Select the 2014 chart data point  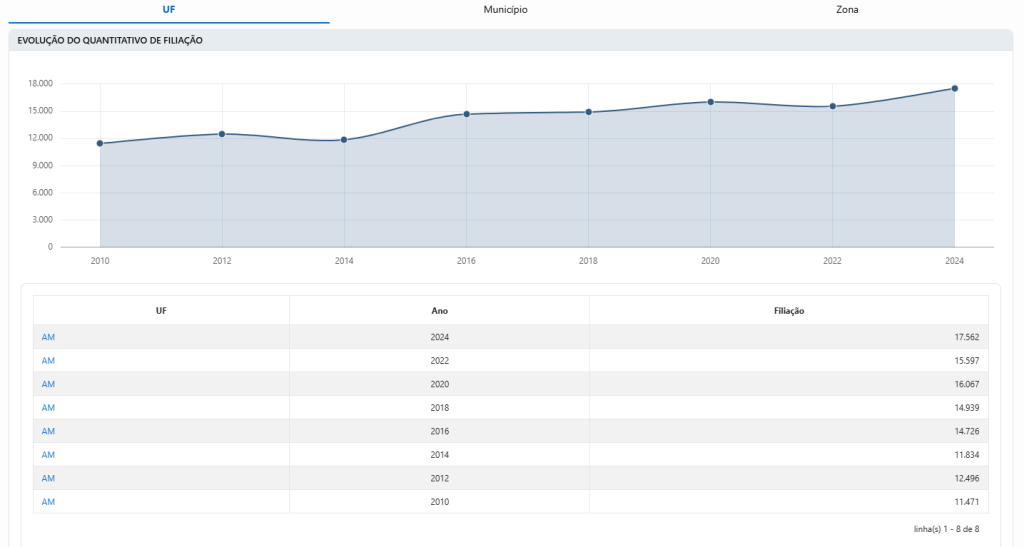pos(344,140)
